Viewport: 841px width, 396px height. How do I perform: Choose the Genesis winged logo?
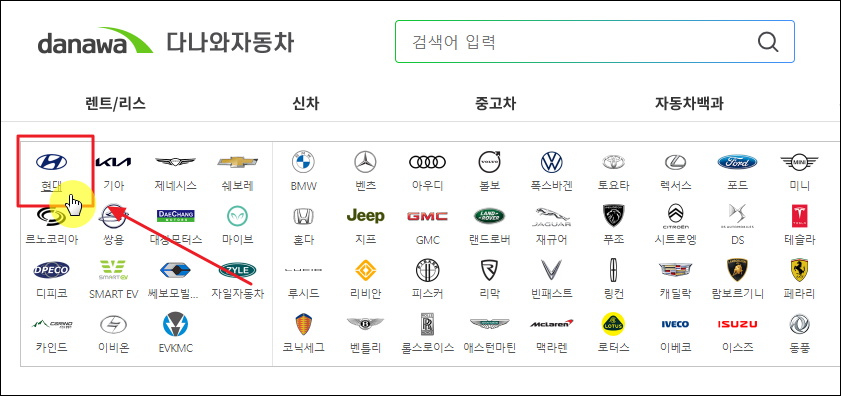[x=175, y=162]
